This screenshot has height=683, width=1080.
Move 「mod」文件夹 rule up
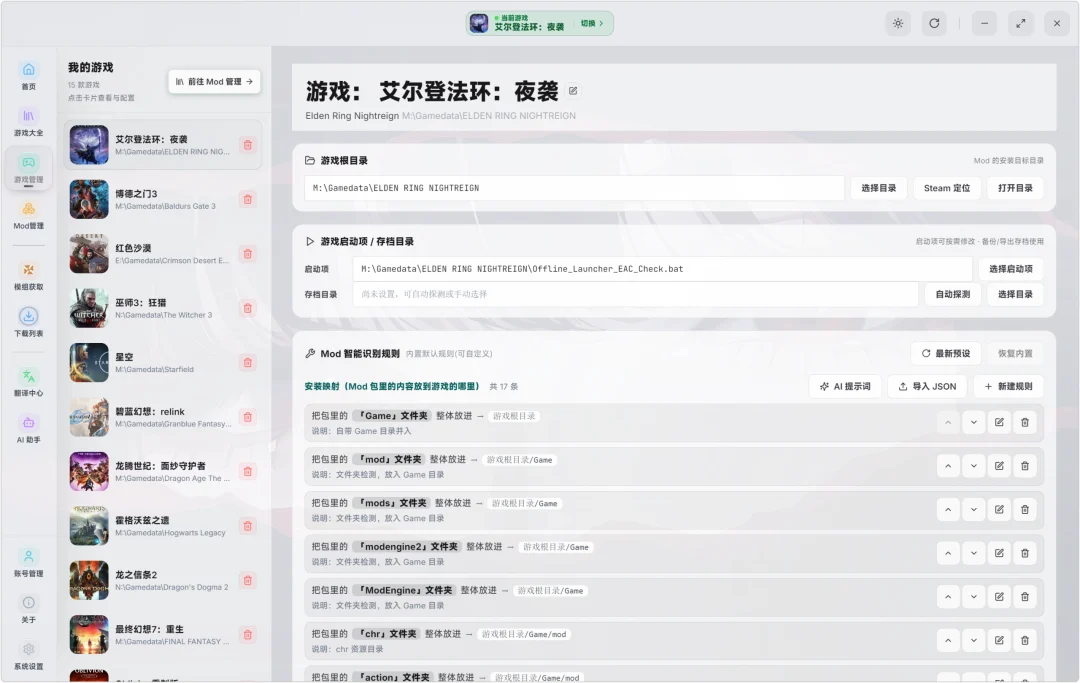click(x=948, y=466)
